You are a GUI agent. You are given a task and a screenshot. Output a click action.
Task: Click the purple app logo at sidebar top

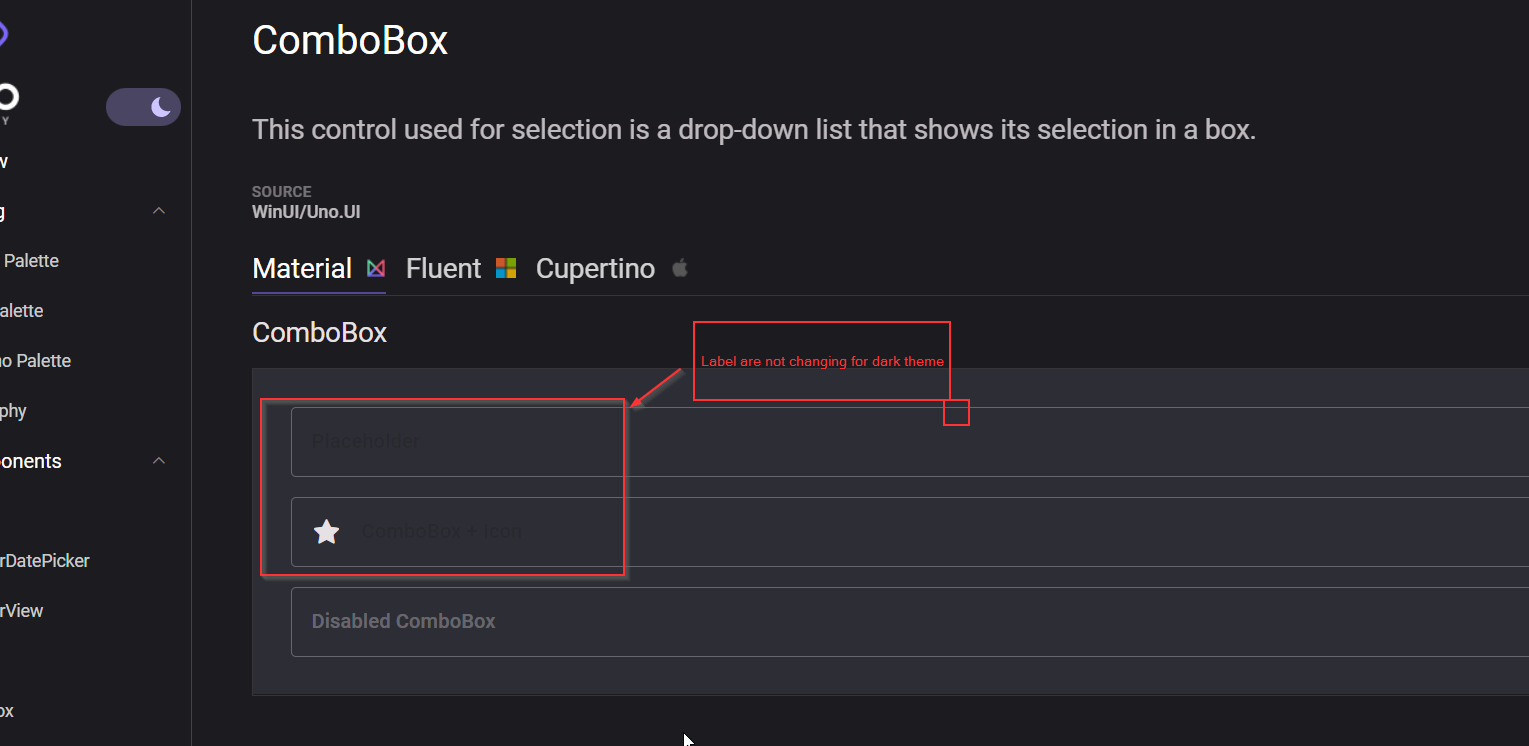pos(4,32)
